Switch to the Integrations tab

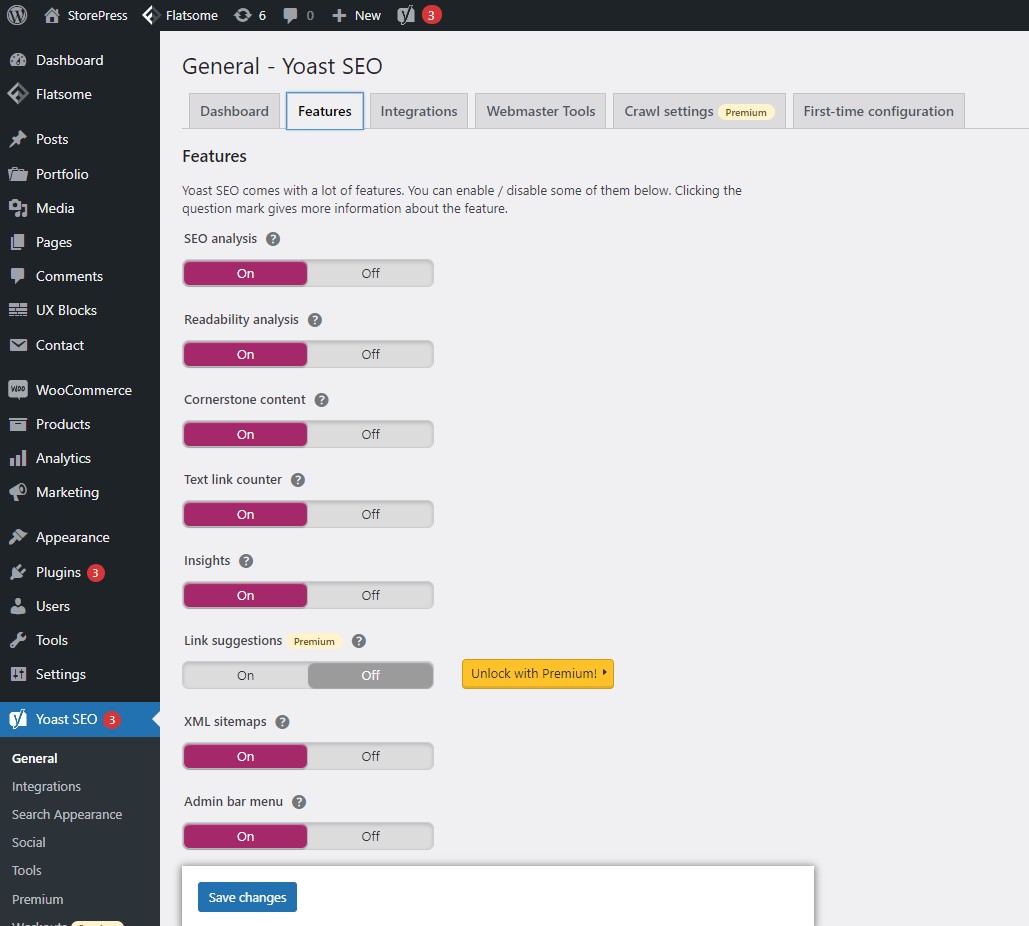click(419, 111)
